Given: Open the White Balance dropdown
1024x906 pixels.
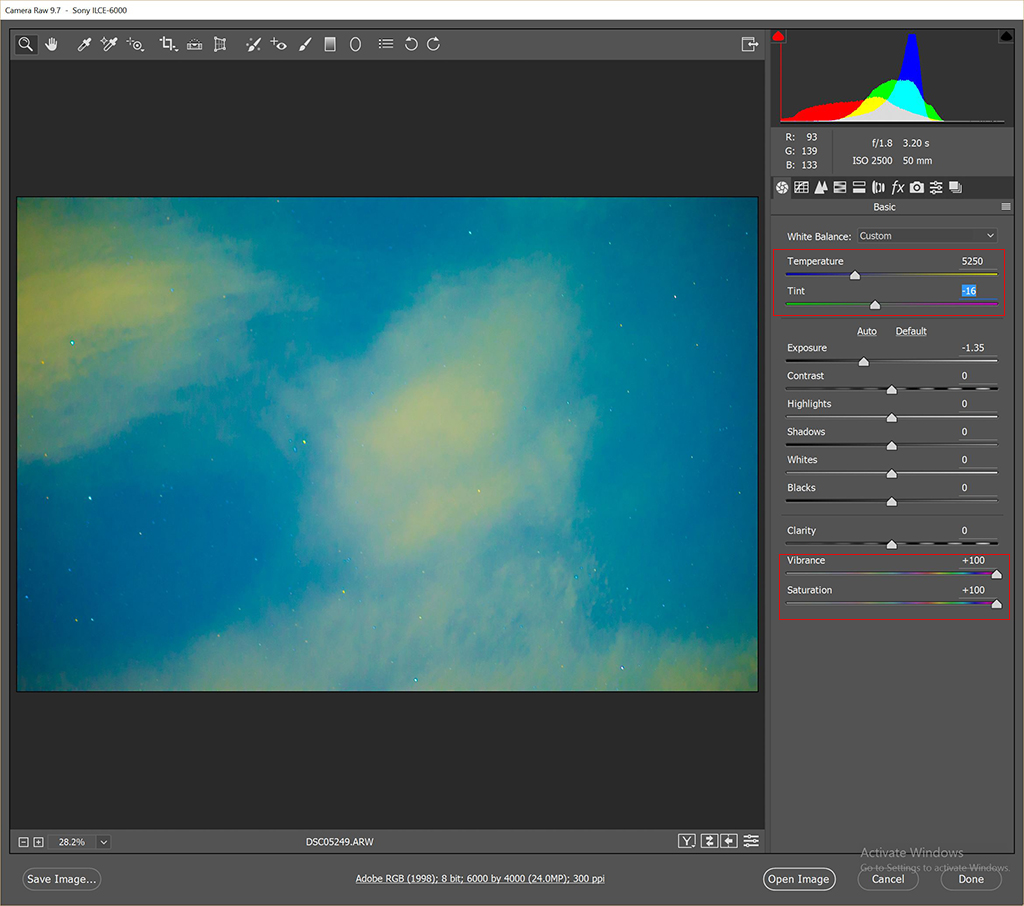Looking at the screenshot, I should coord(927,236).
